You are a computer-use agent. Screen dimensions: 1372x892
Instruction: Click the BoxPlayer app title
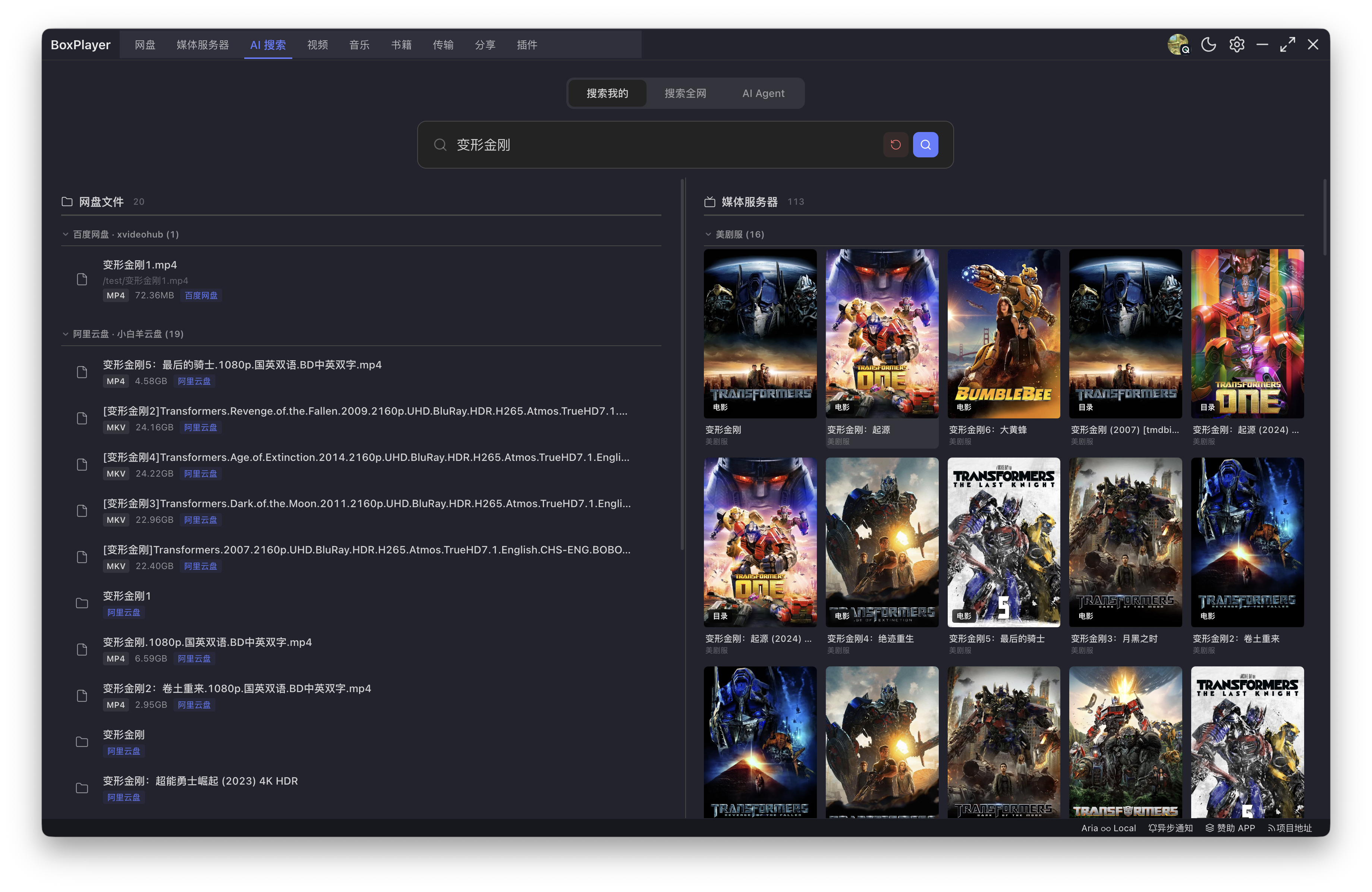80,44
